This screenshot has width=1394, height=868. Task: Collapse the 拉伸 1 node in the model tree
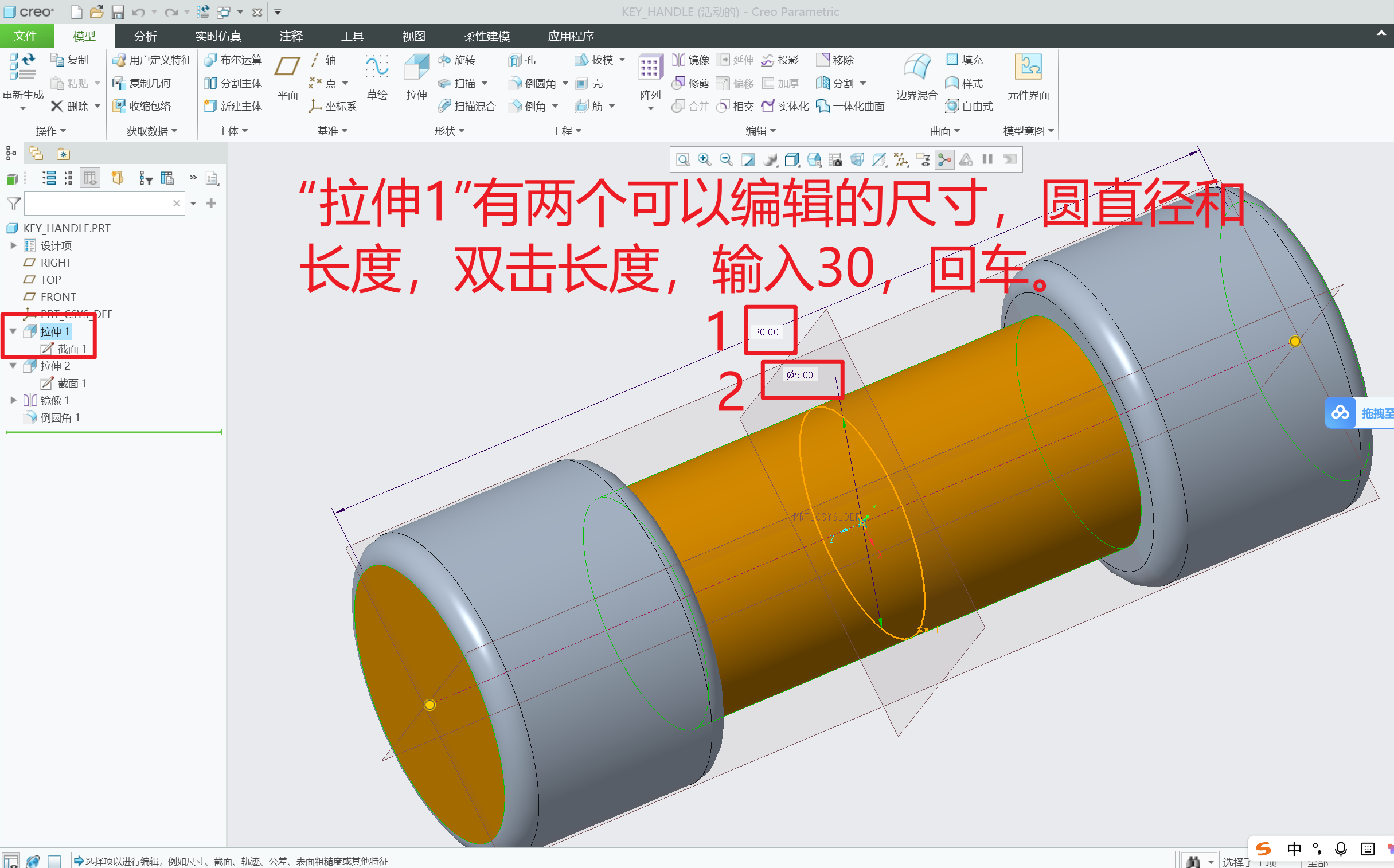(x=13, y=331)
